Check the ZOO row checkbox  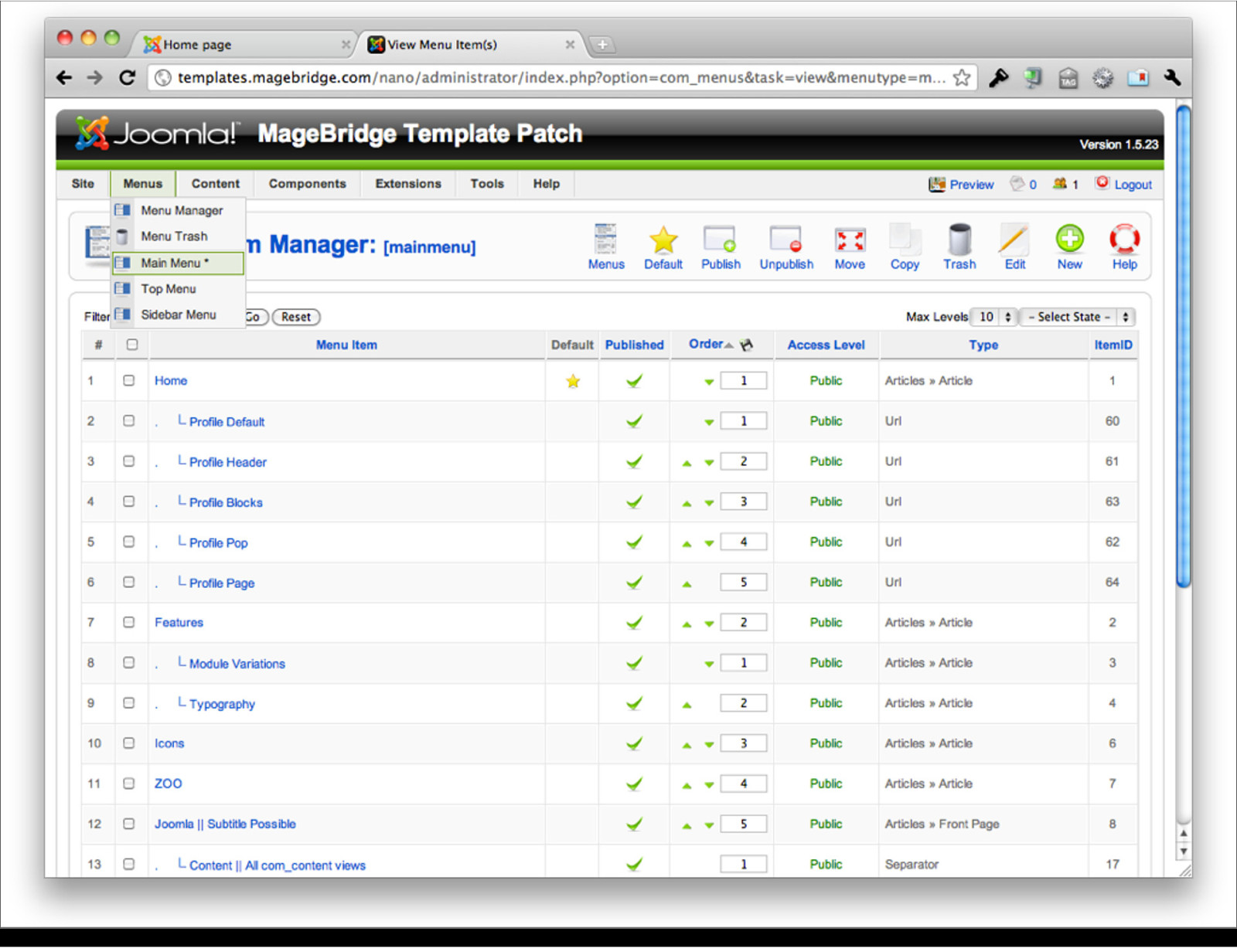(x=129, y=783)
